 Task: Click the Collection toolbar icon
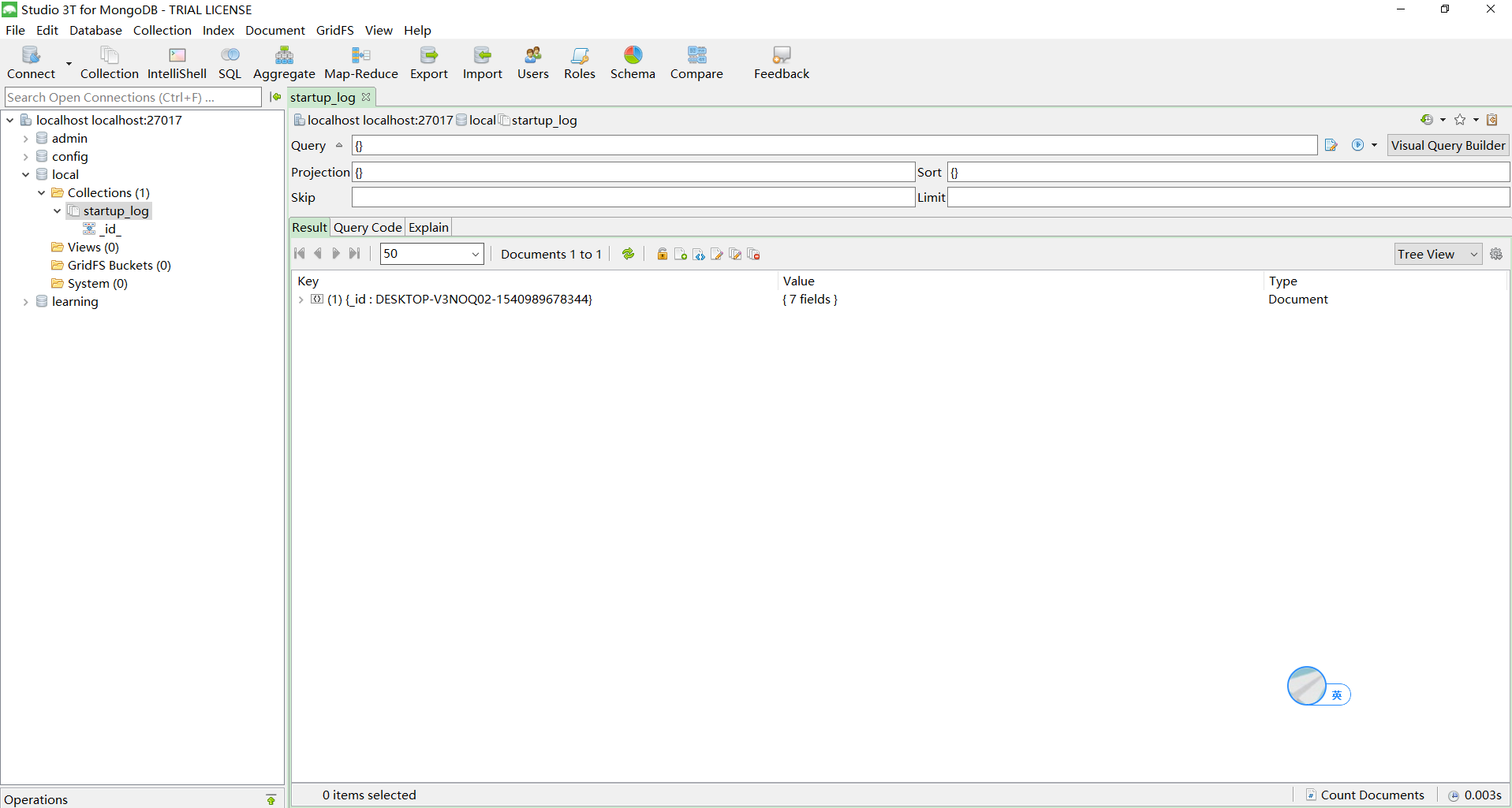[x=109, y=62]
